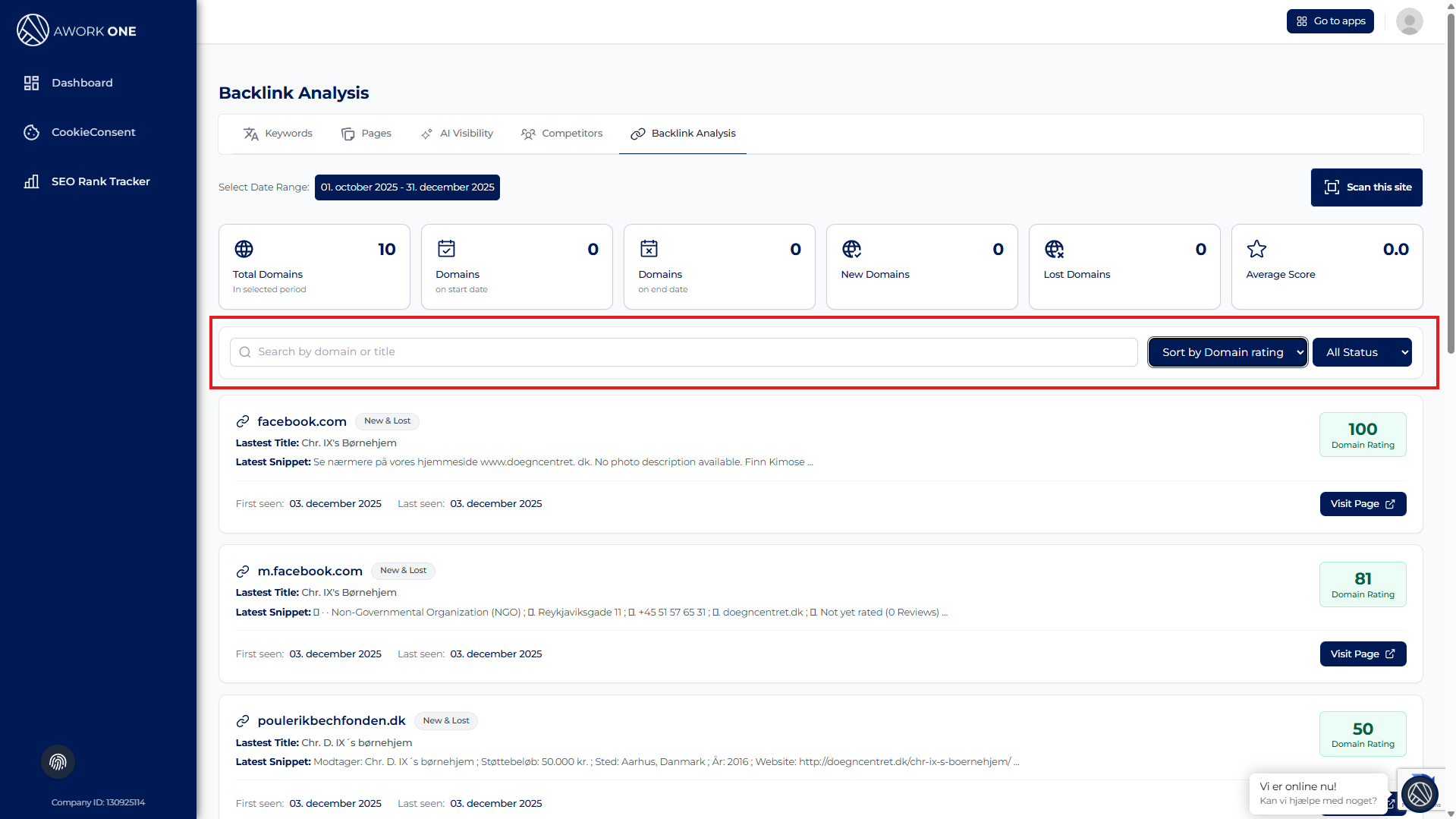
Task: Open the AI Visibility tab
Action: pyautogui.click(x=457, y=134)
